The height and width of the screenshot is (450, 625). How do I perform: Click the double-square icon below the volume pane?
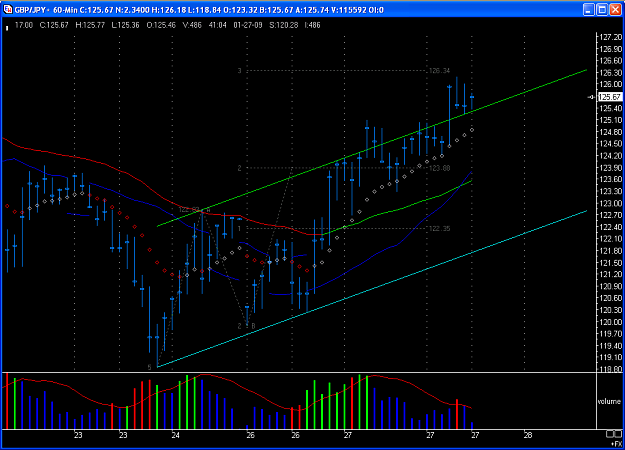(615, 434)
